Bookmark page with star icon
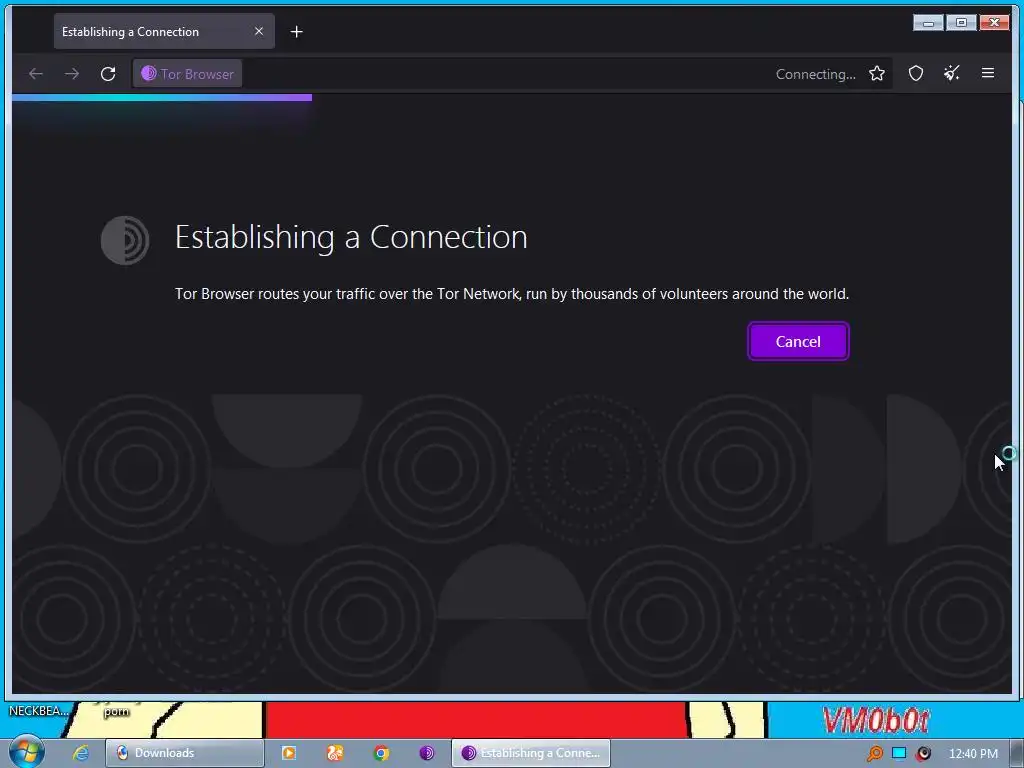 (x=877, y=74)
